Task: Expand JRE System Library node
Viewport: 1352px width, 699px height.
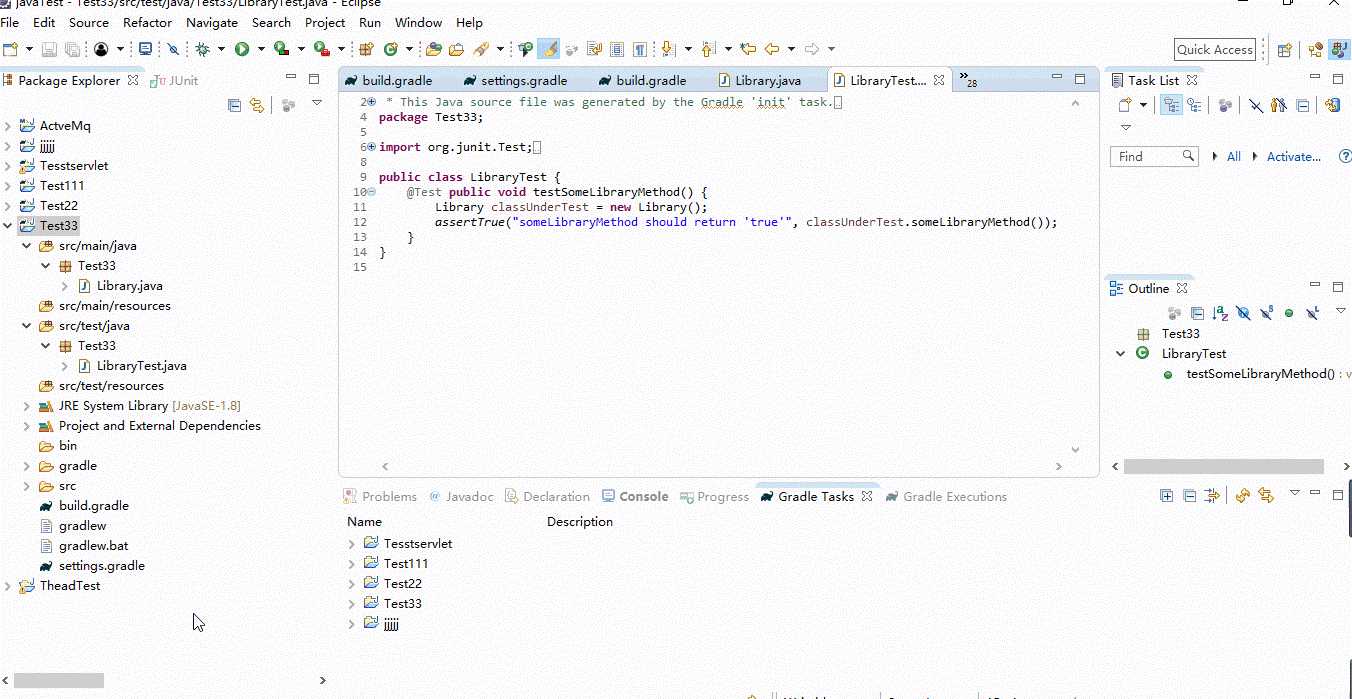Action: [27, 406]
